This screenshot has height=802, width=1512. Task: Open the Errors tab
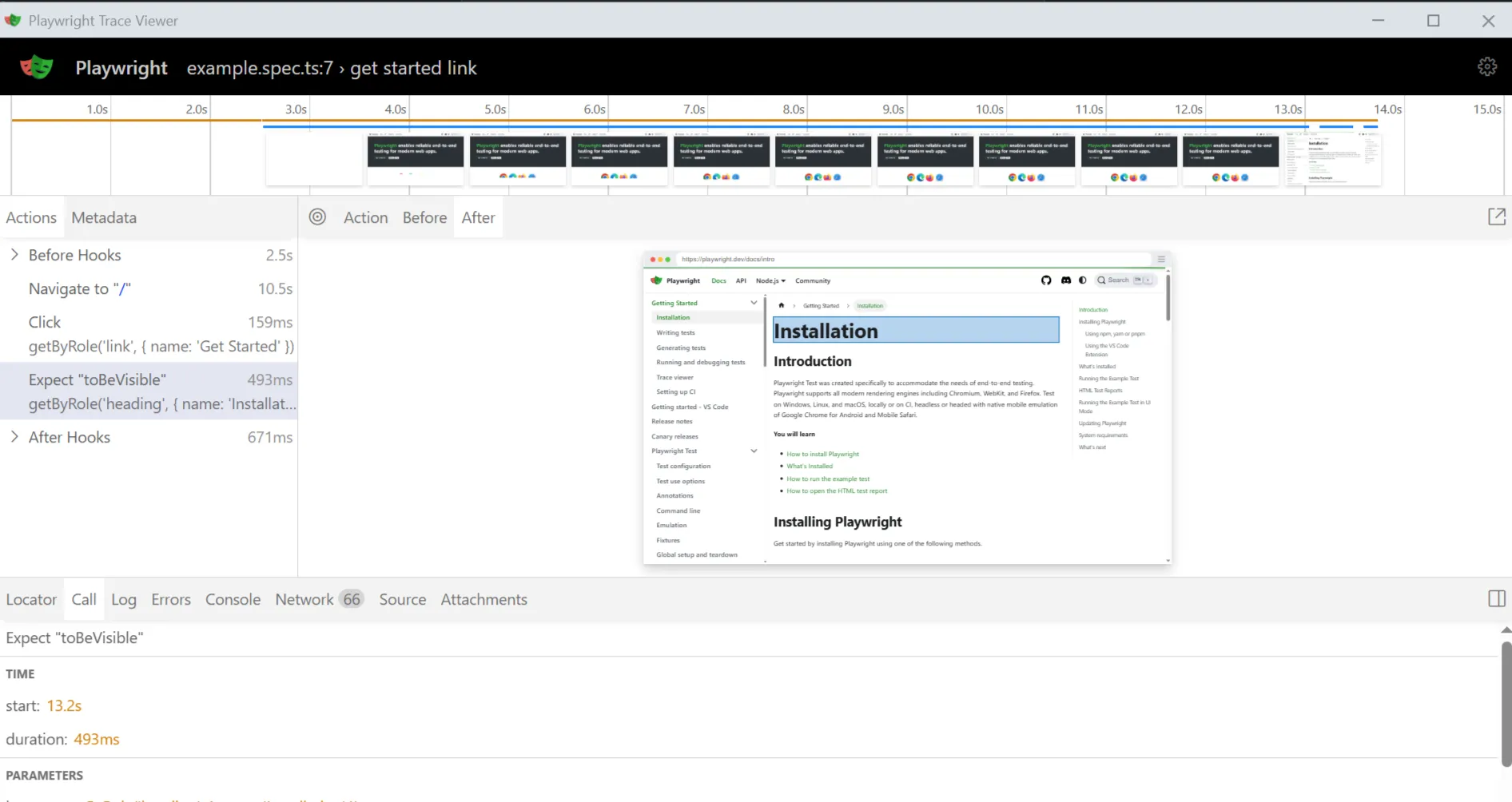(x=171, y=599)
